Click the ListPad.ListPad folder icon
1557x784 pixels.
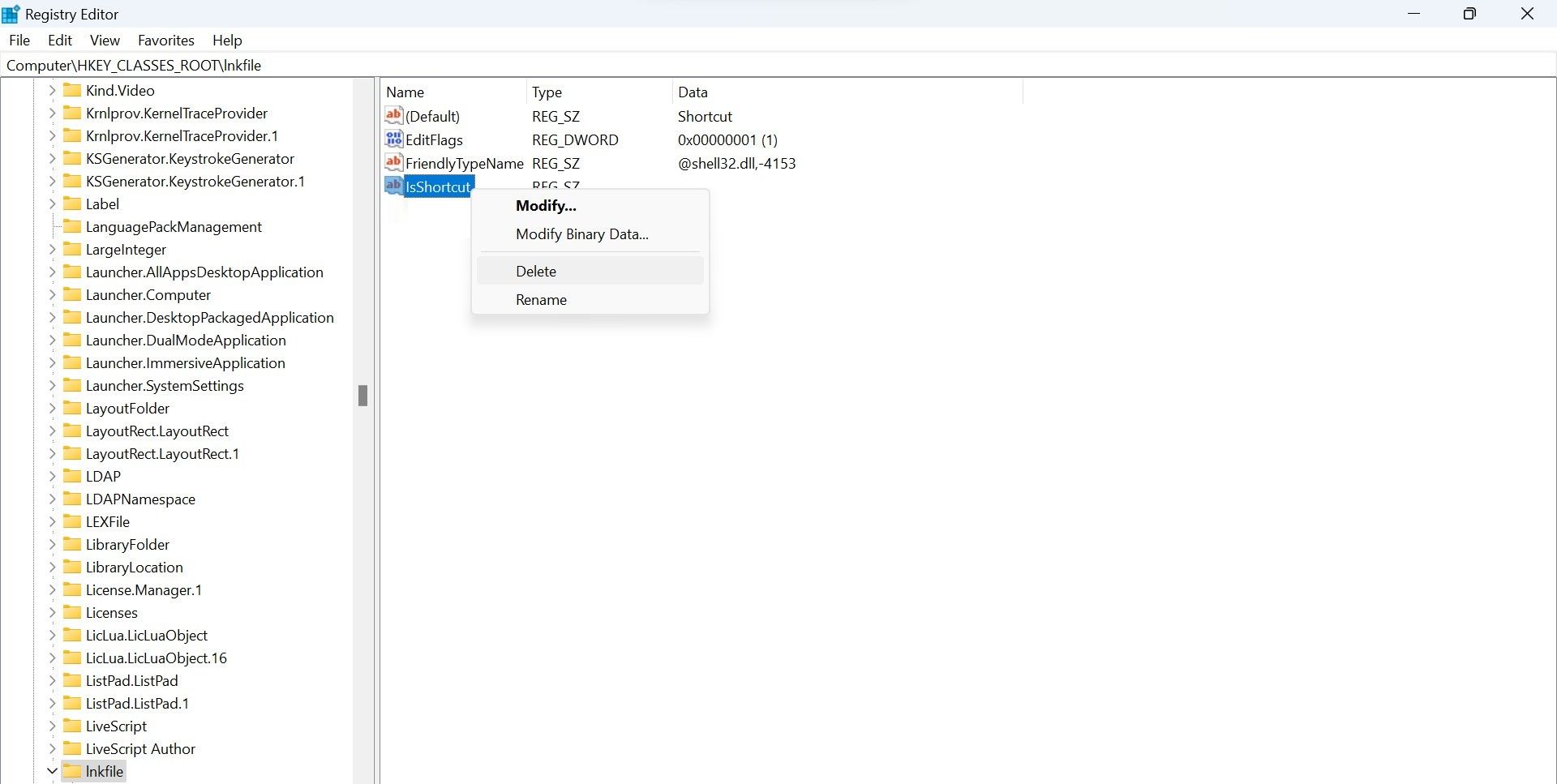72,680
